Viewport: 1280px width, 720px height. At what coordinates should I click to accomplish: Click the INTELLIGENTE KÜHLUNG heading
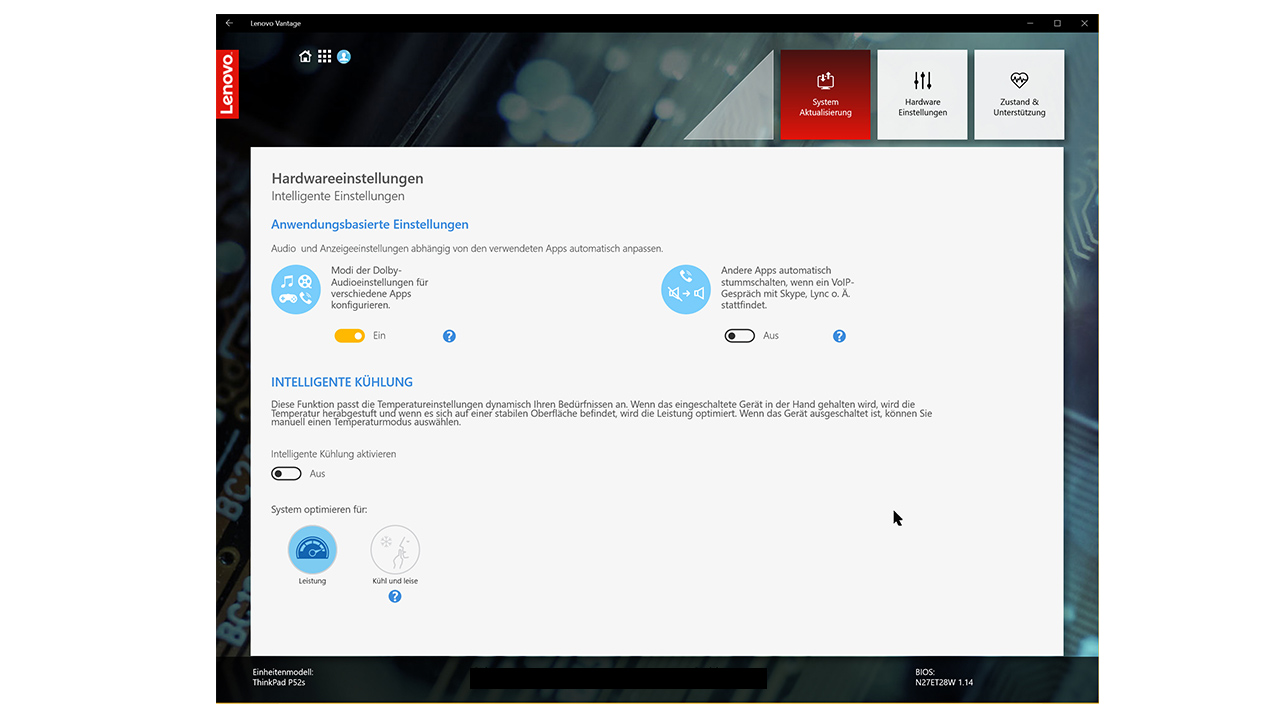click(x=342, y=382)
